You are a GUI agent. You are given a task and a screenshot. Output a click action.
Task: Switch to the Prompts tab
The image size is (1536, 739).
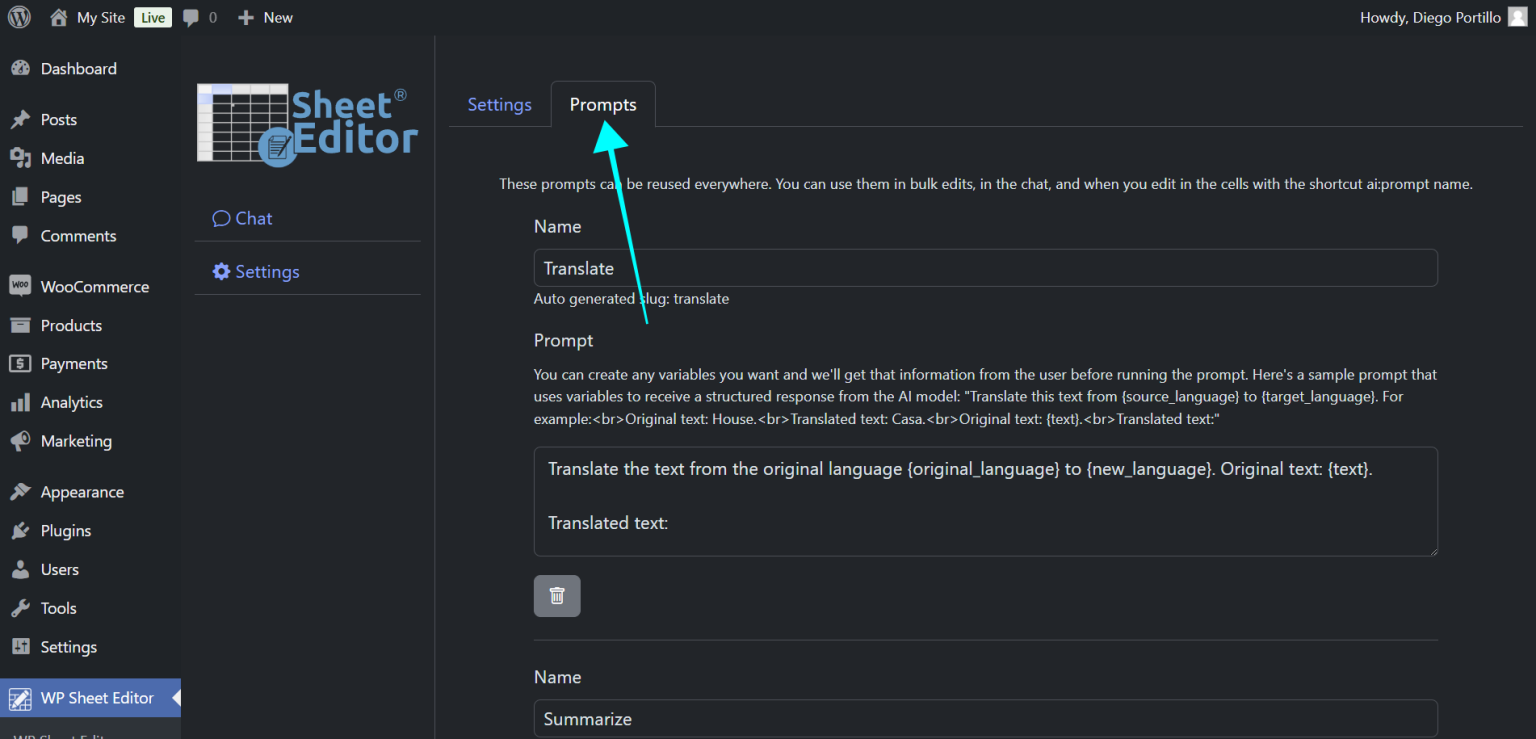pyautogui.click(x=602, y=104)
